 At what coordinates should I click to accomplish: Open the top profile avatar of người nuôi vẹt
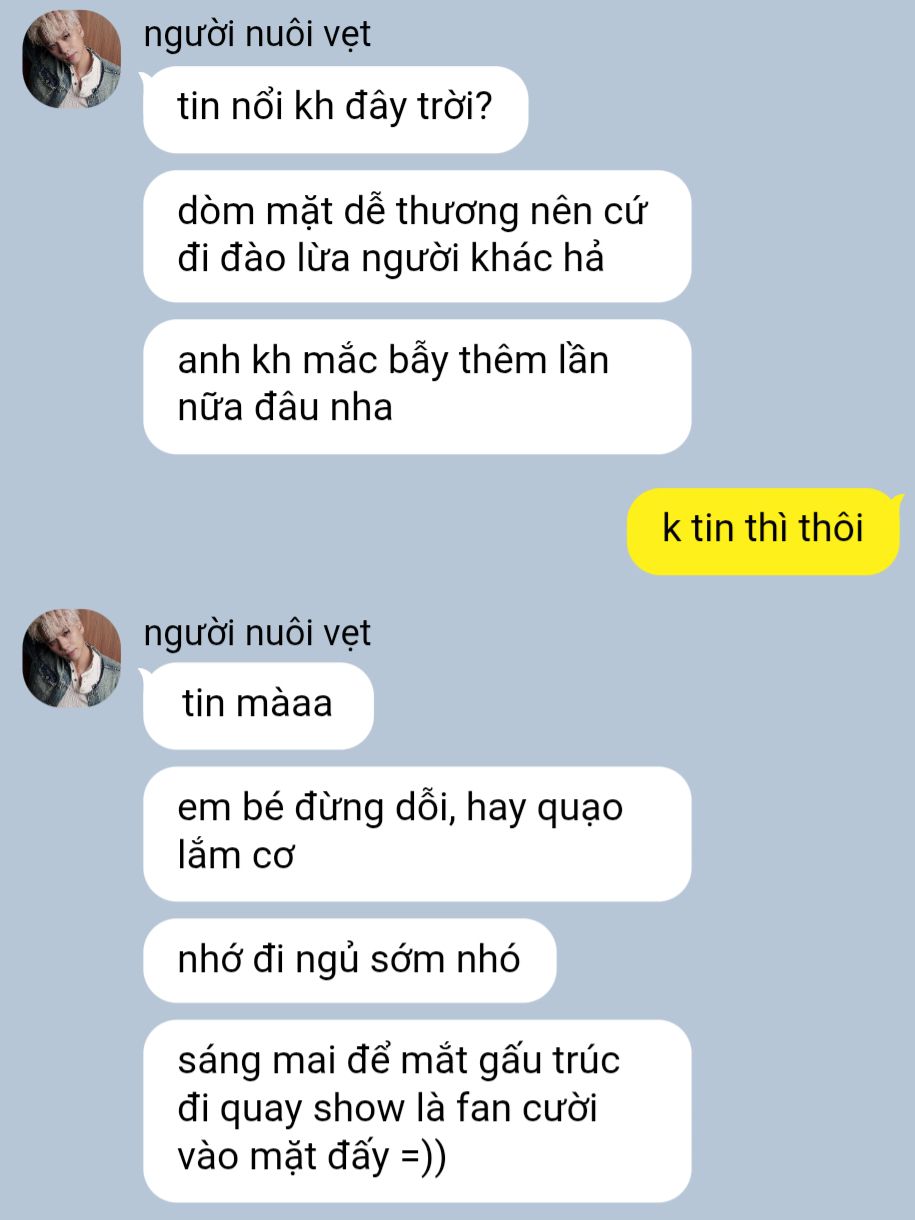[72, 59]
